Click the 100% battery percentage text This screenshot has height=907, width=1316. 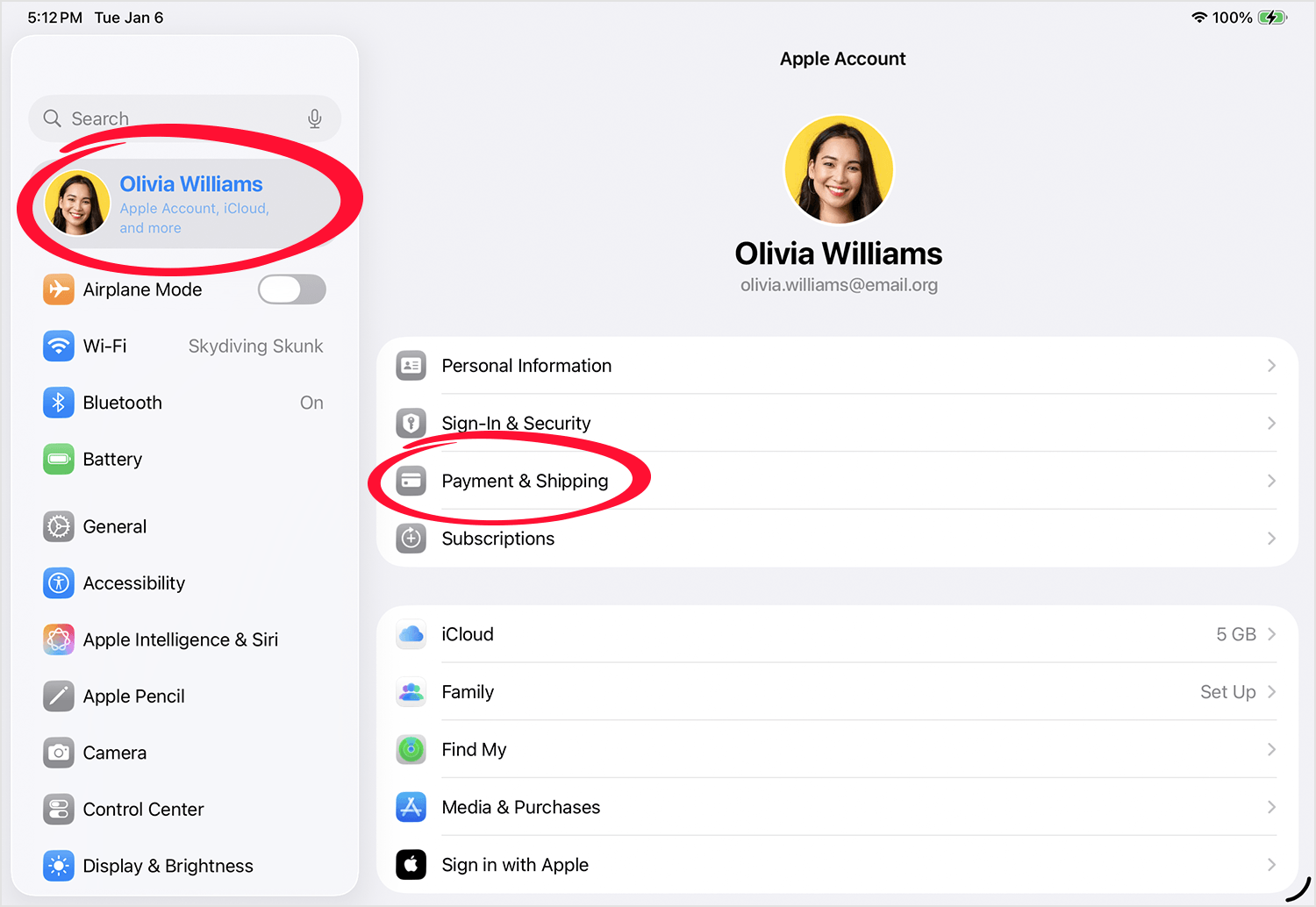(x=1232, y=18)
